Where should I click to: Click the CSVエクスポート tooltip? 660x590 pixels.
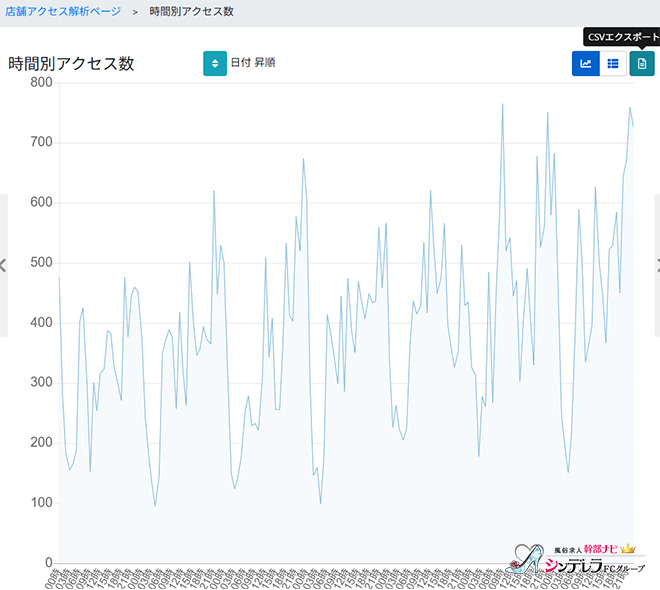click(620, 37)
